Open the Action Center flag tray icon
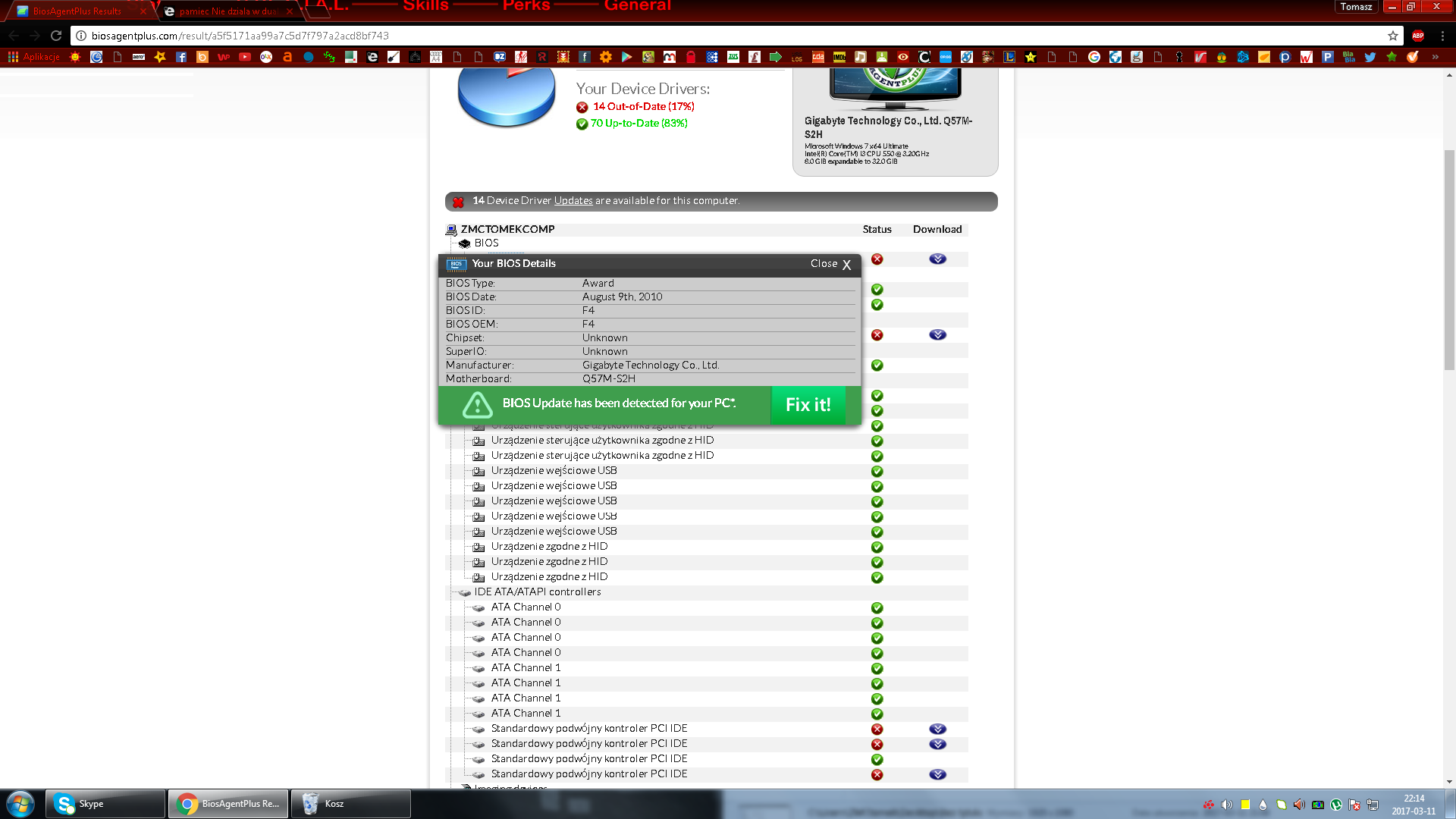 point(1354,805)
